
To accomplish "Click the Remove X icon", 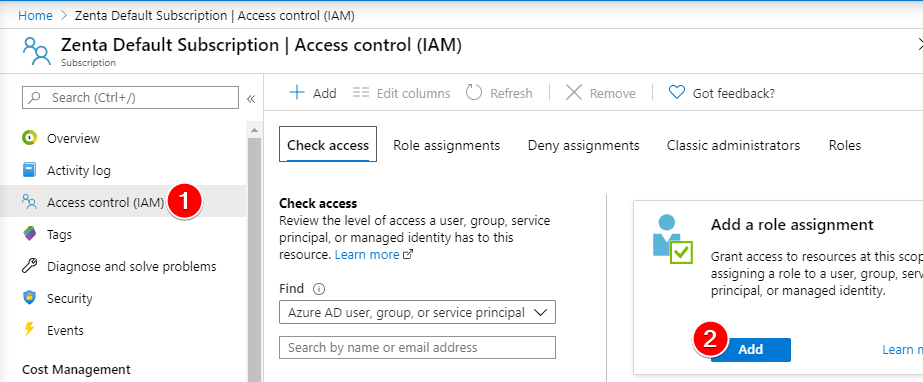I will (574, 92).
